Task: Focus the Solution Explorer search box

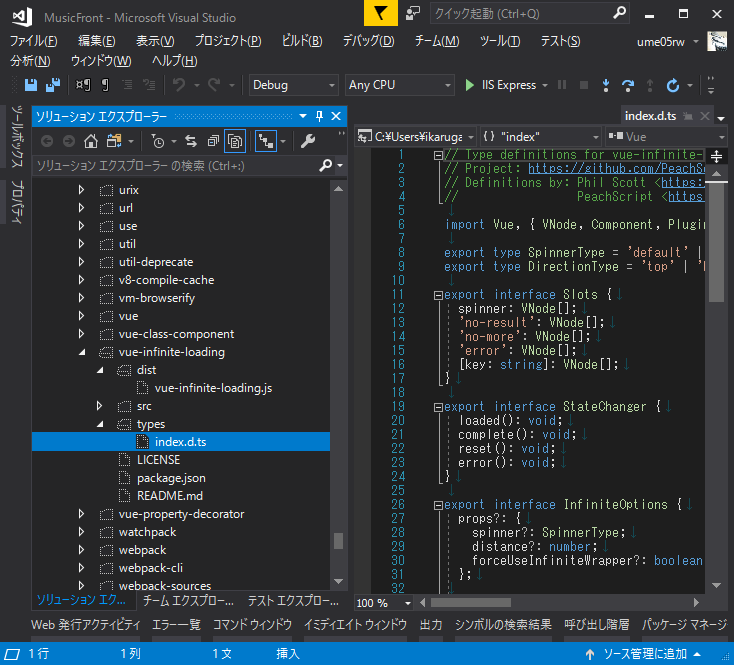Action: point(177,166)
